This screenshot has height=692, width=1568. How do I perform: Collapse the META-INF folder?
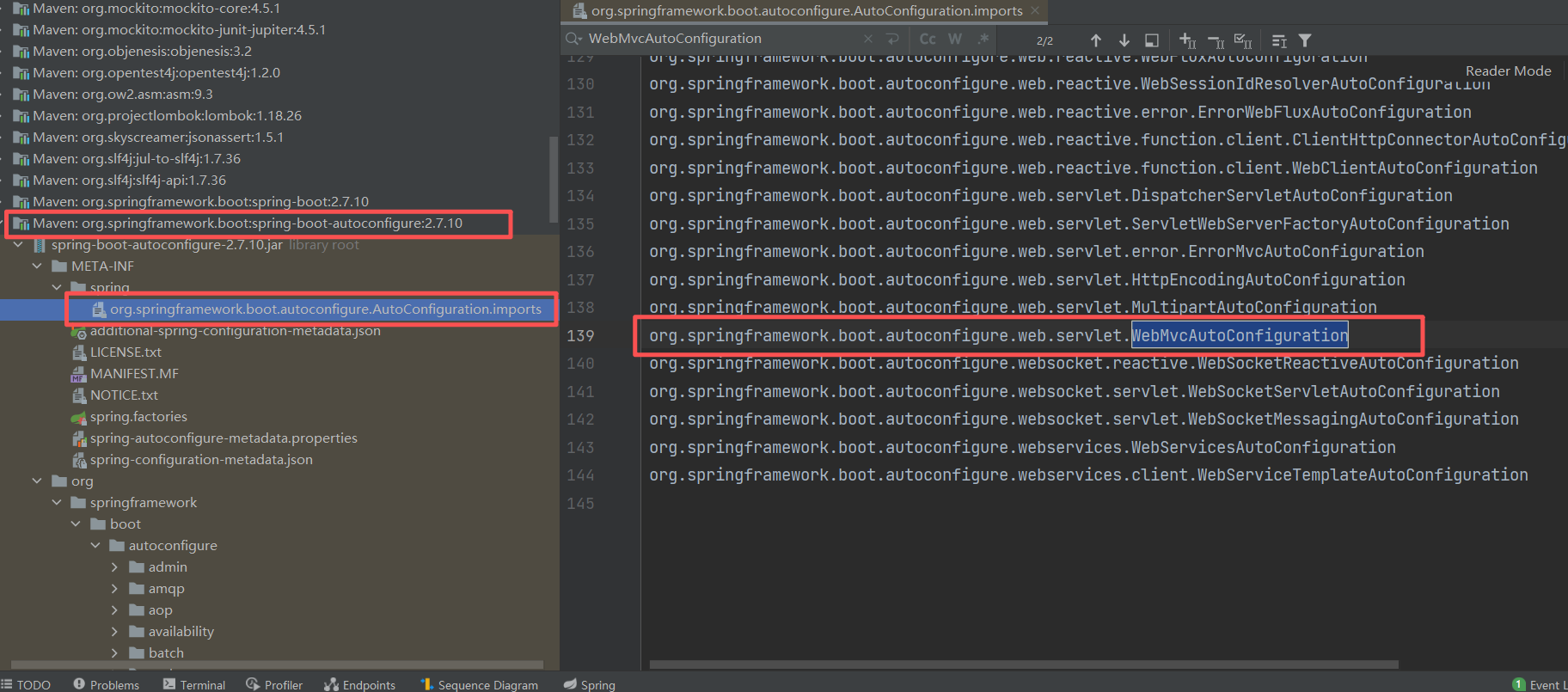[x=37, y=266]
